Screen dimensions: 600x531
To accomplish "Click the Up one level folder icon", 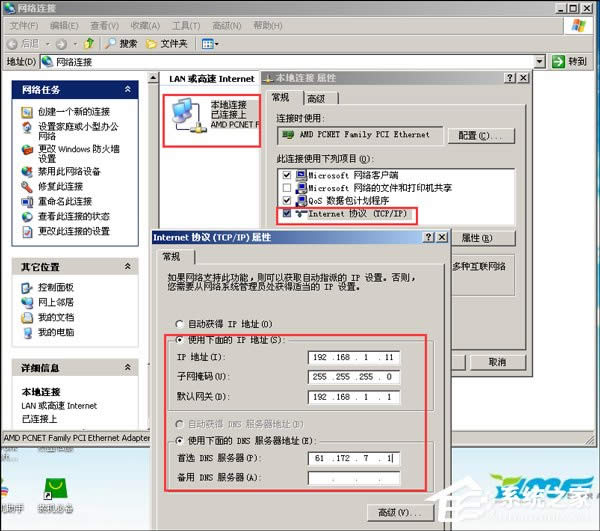I will coord(89,43).
